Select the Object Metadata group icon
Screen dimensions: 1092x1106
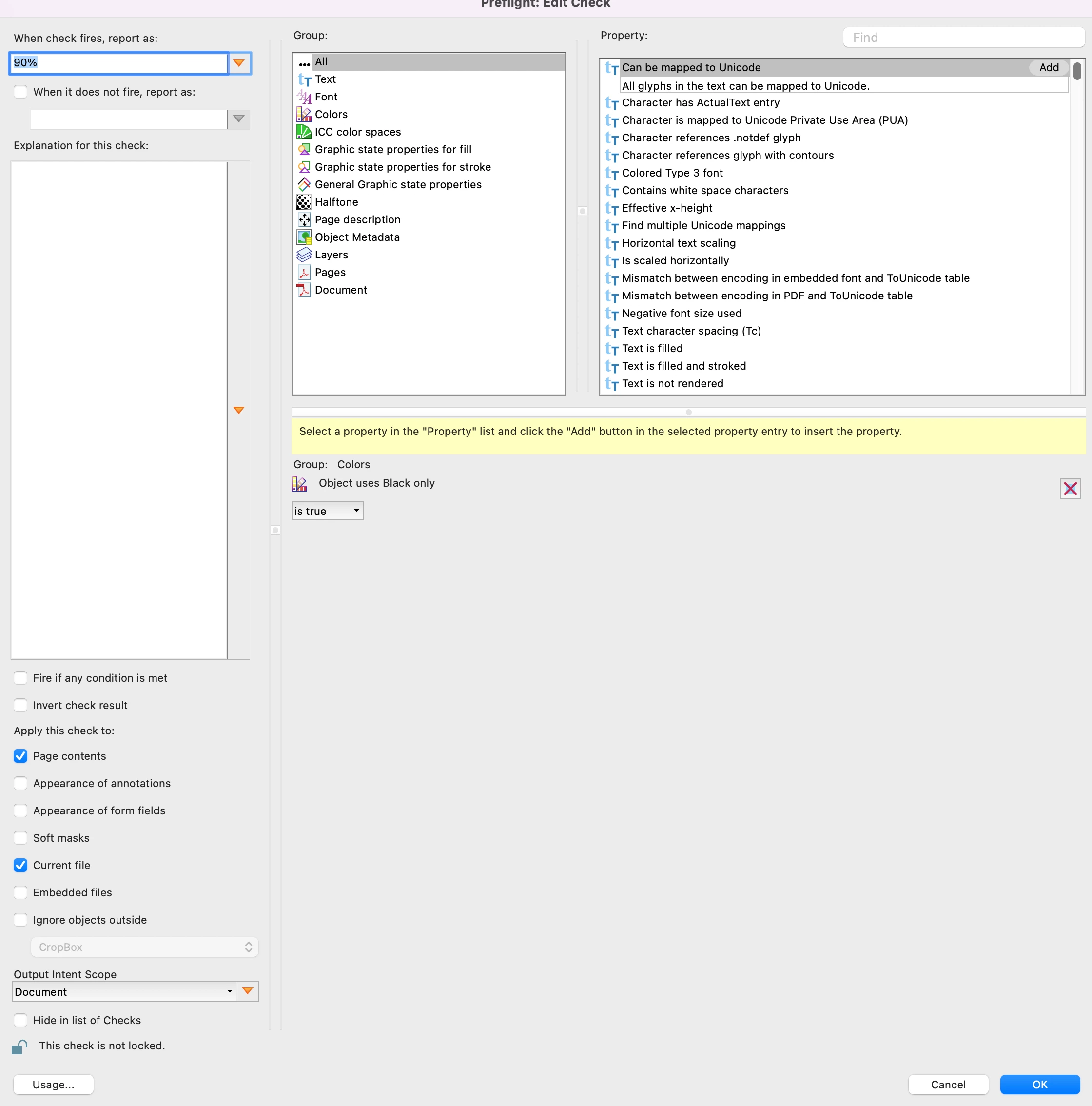304,237
